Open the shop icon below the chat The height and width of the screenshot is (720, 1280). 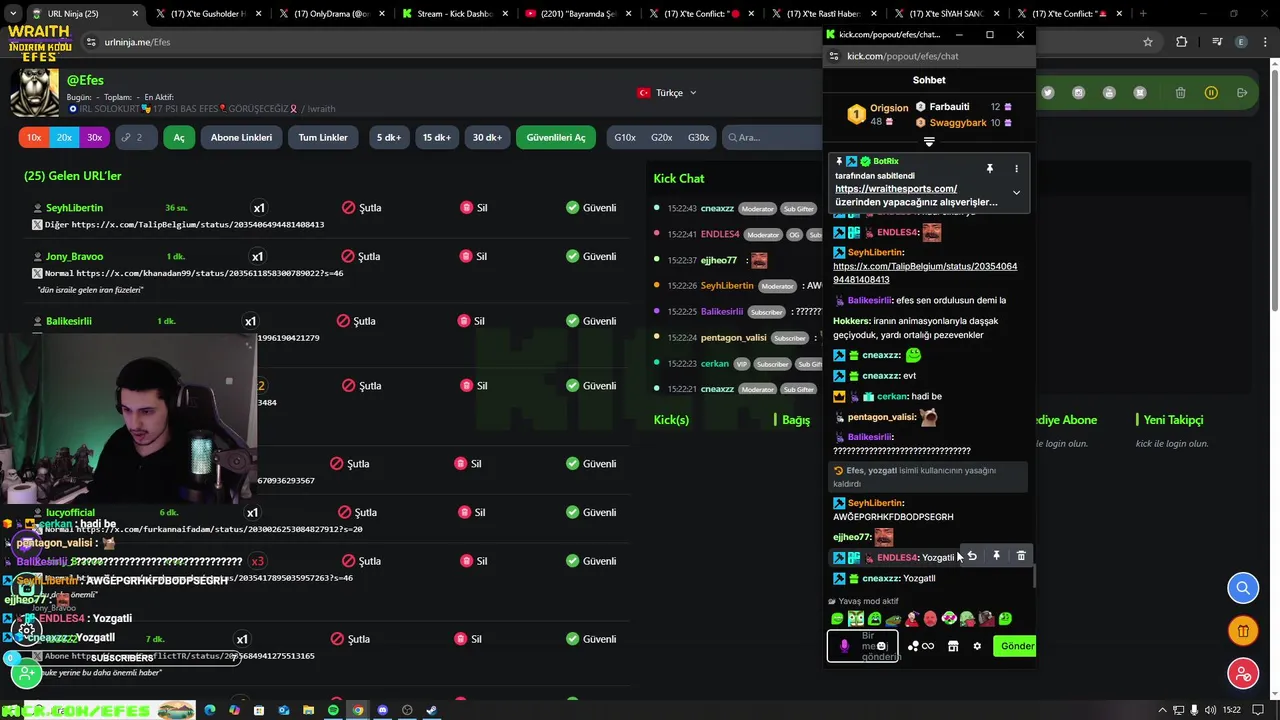click(953, 646)
